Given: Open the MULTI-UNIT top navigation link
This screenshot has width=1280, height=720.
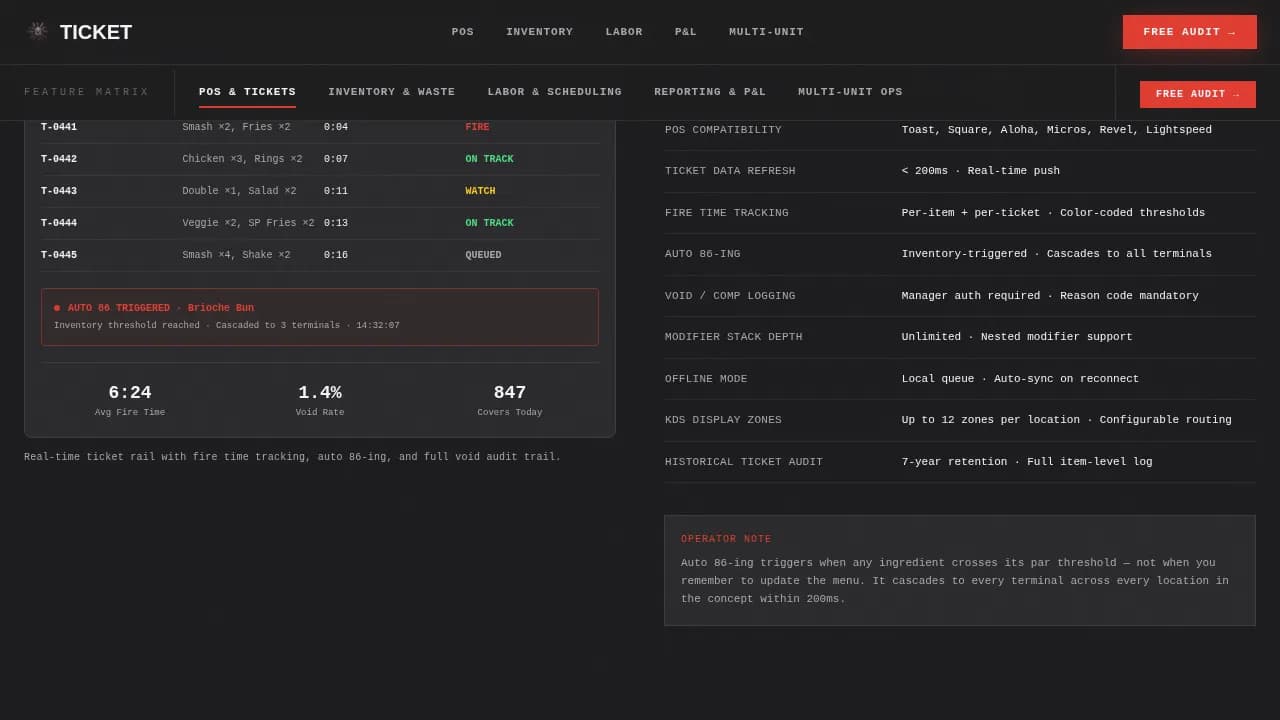Looking at the screenshot, I should (x=766, y=32).
